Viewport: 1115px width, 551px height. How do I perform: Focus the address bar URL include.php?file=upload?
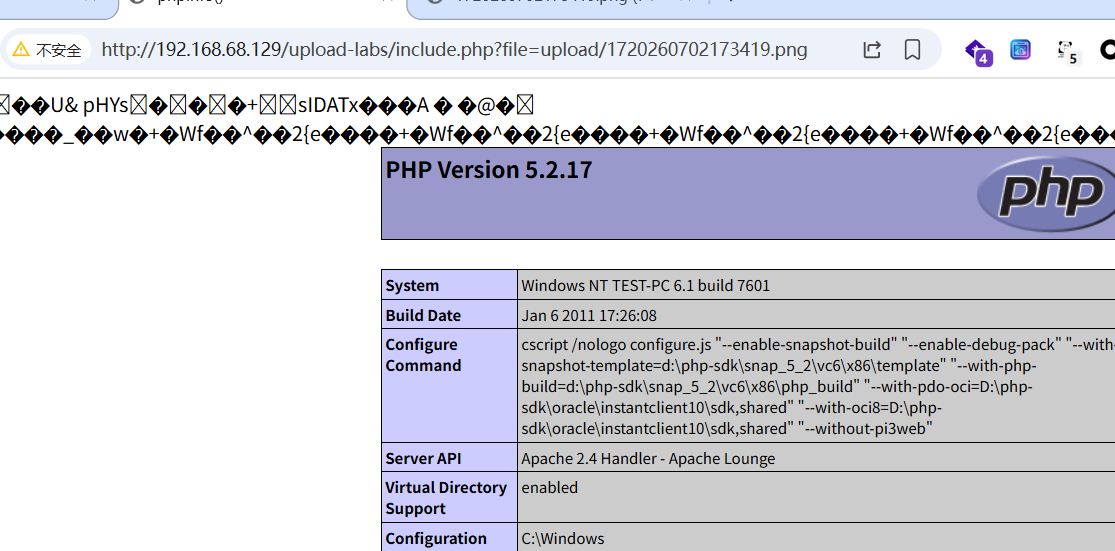[x=454, y=50]
